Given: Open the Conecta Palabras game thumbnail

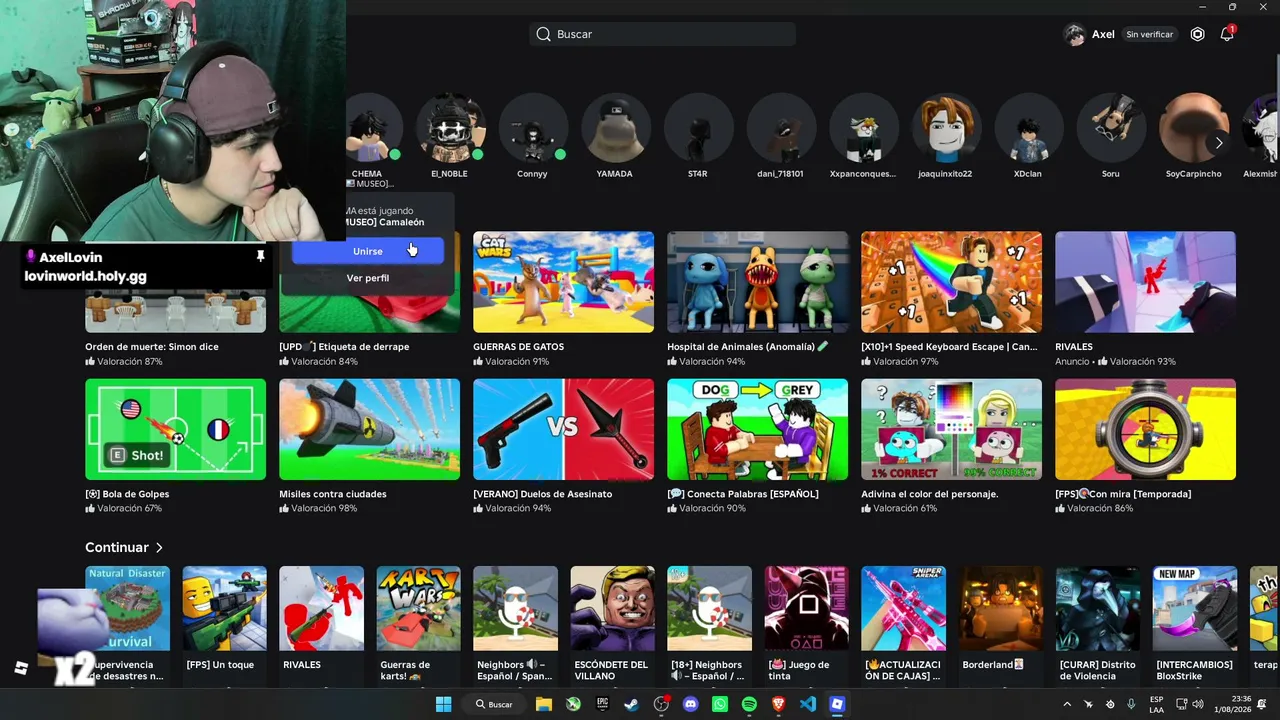Looking at the screenshot, I should pyautogui.click(x=758, y=429).
